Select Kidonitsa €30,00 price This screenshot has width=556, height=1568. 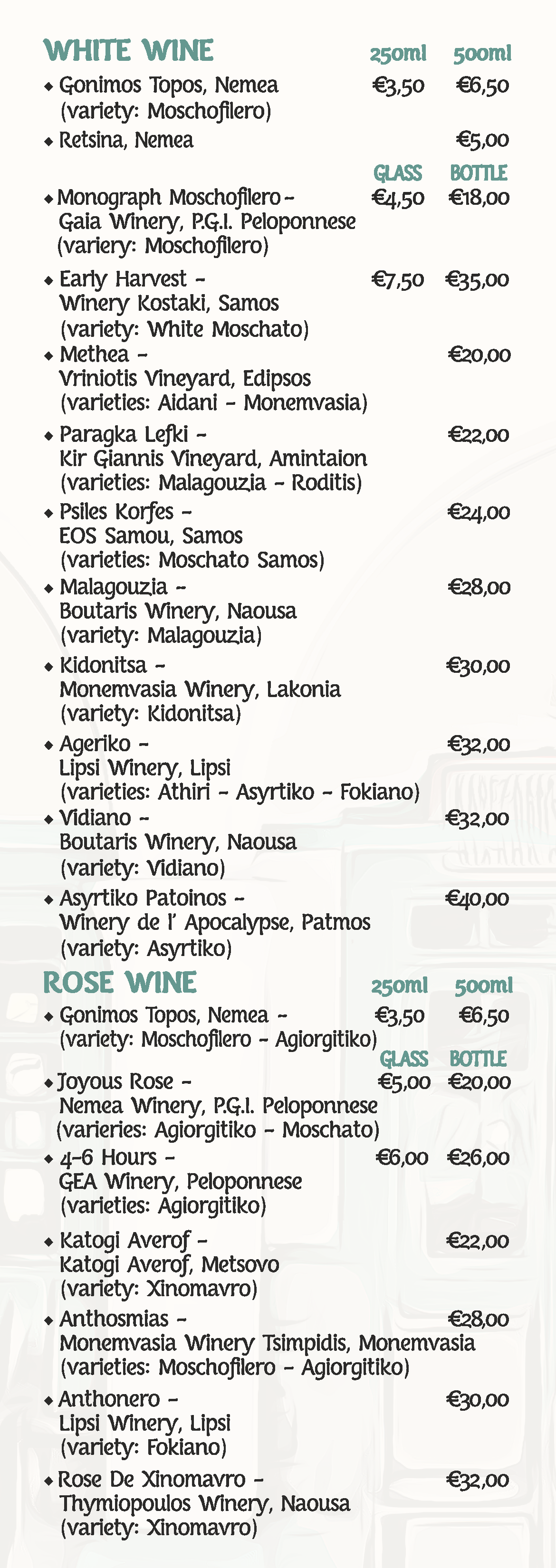coord(478,666)
